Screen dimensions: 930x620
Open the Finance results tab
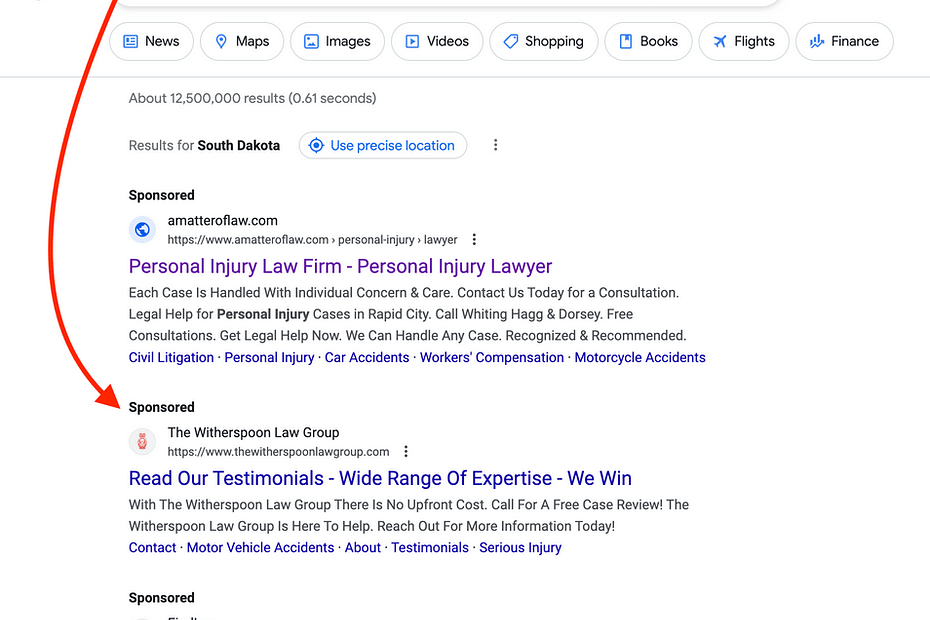pos(845,42)
